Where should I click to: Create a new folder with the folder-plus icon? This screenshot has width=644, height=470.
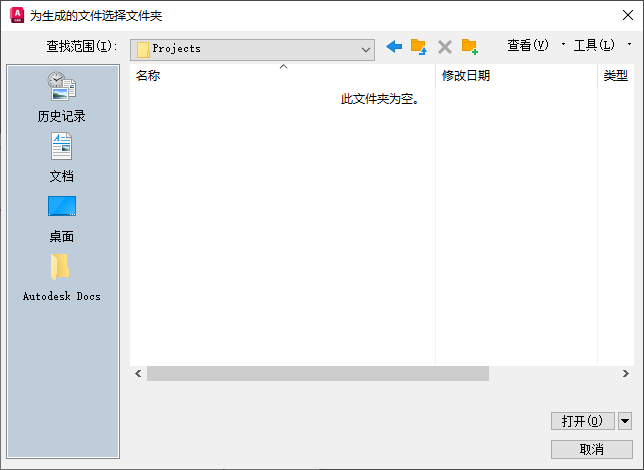470,46
